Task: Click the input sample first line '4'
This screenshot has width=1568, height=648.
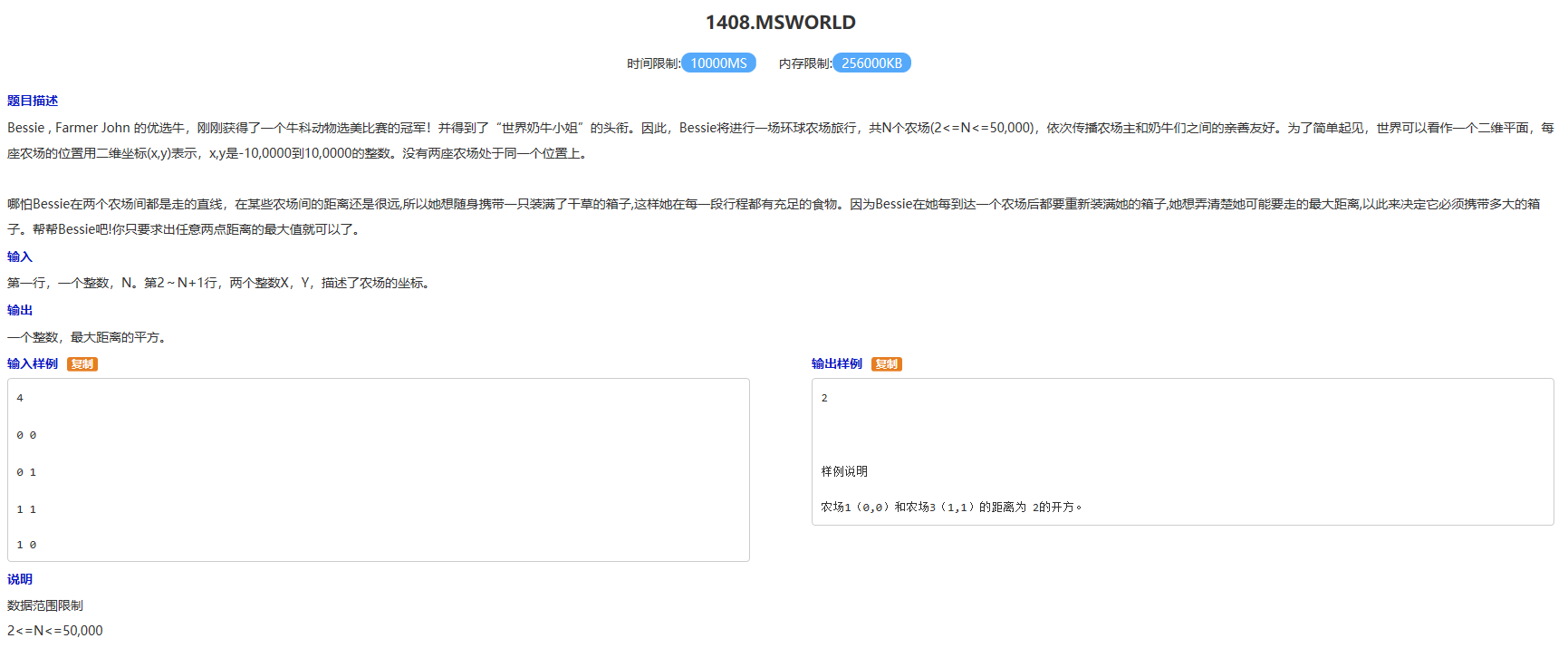Action: [x=20, y=398]
